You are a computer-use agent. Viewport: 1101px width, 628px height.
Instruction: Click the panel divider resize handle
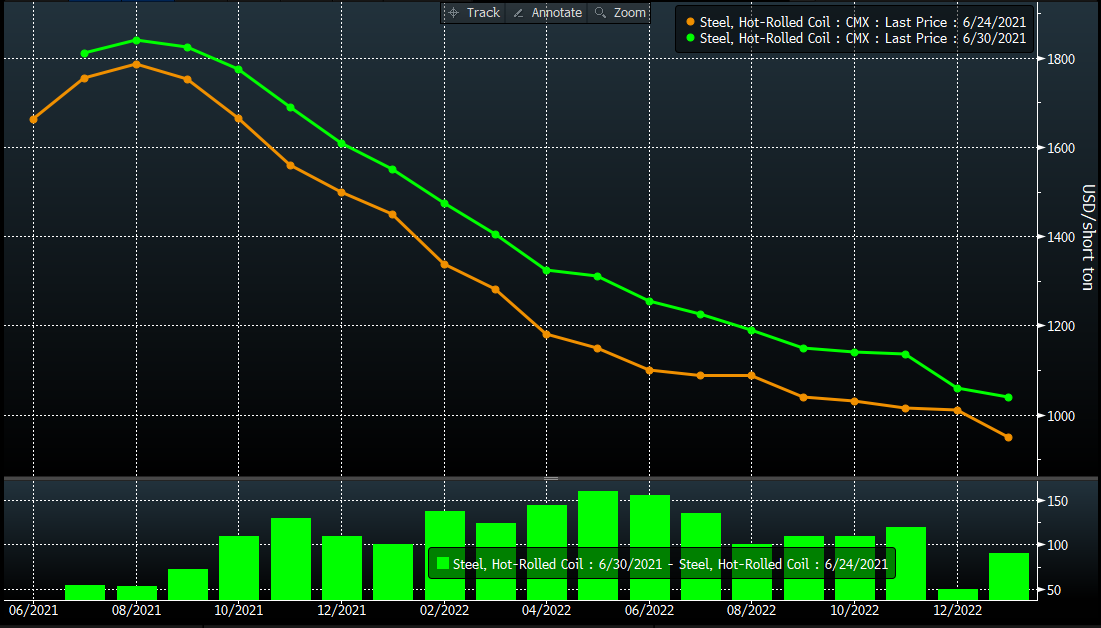pos(550,479)
